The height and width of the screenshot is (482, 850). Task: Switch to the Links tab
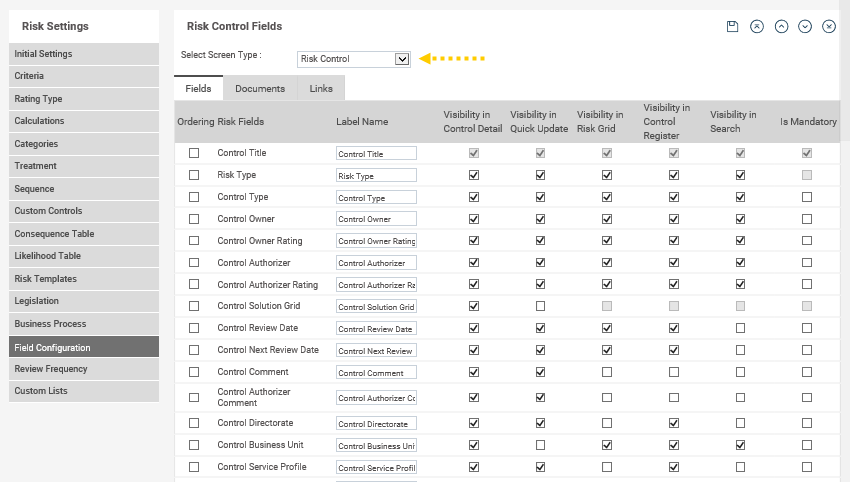(x=321, y=89)
